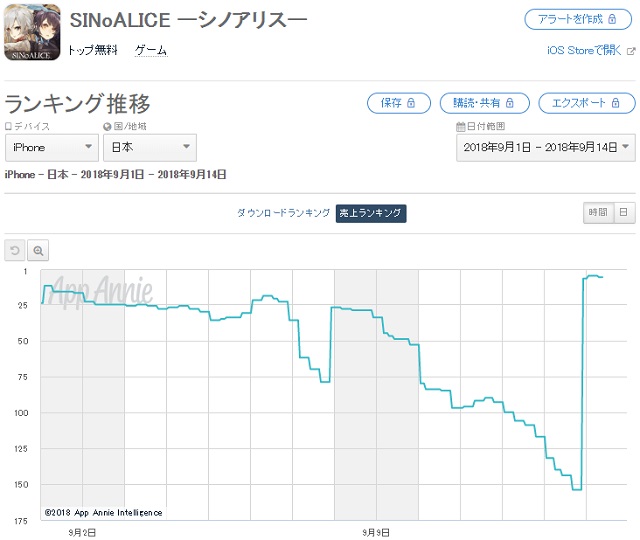Open iOS Storeで開く link
The image size is (640, 540).
584,51
